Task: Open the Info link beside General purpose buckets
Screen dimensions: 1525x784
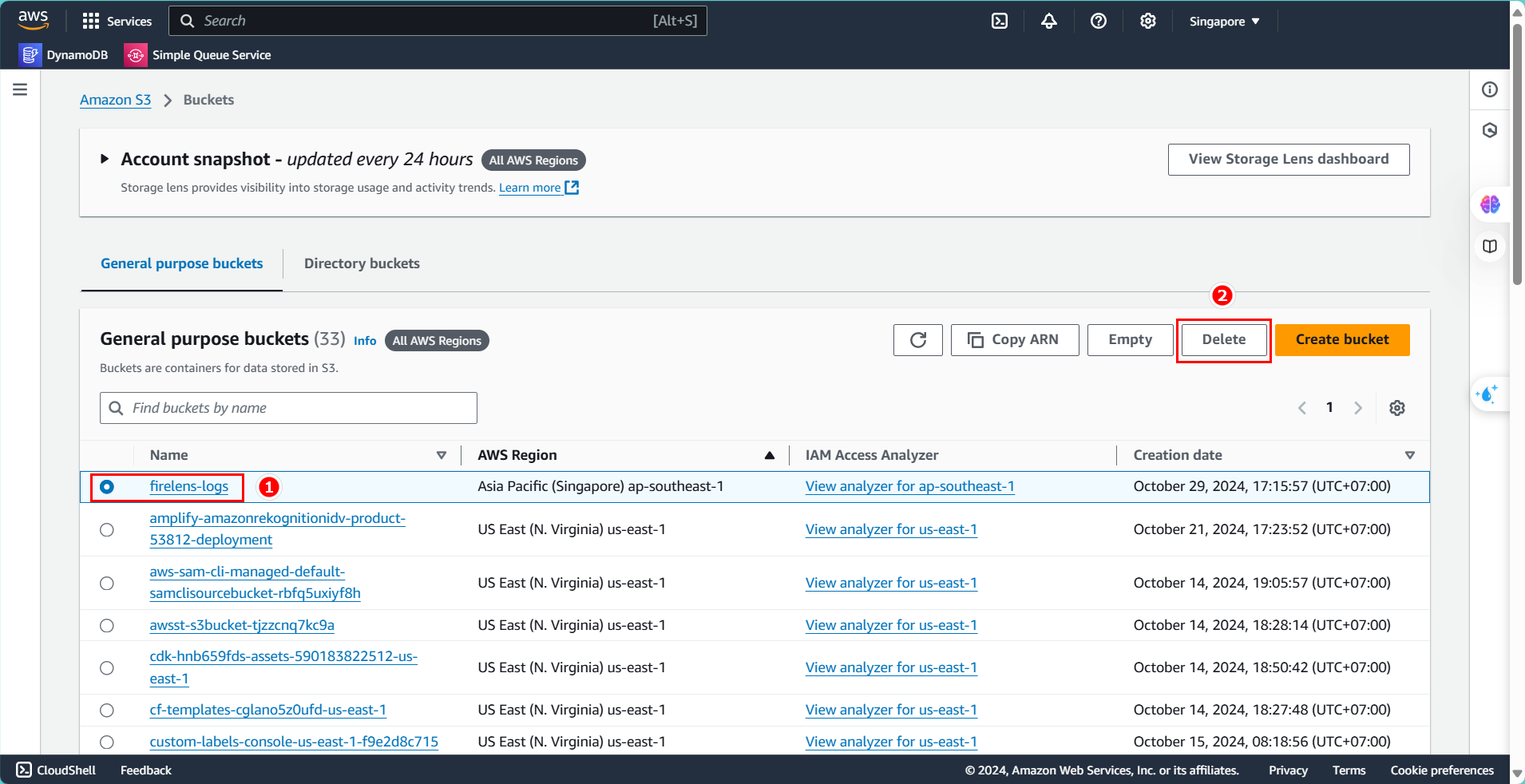Action: click(365, 341)
